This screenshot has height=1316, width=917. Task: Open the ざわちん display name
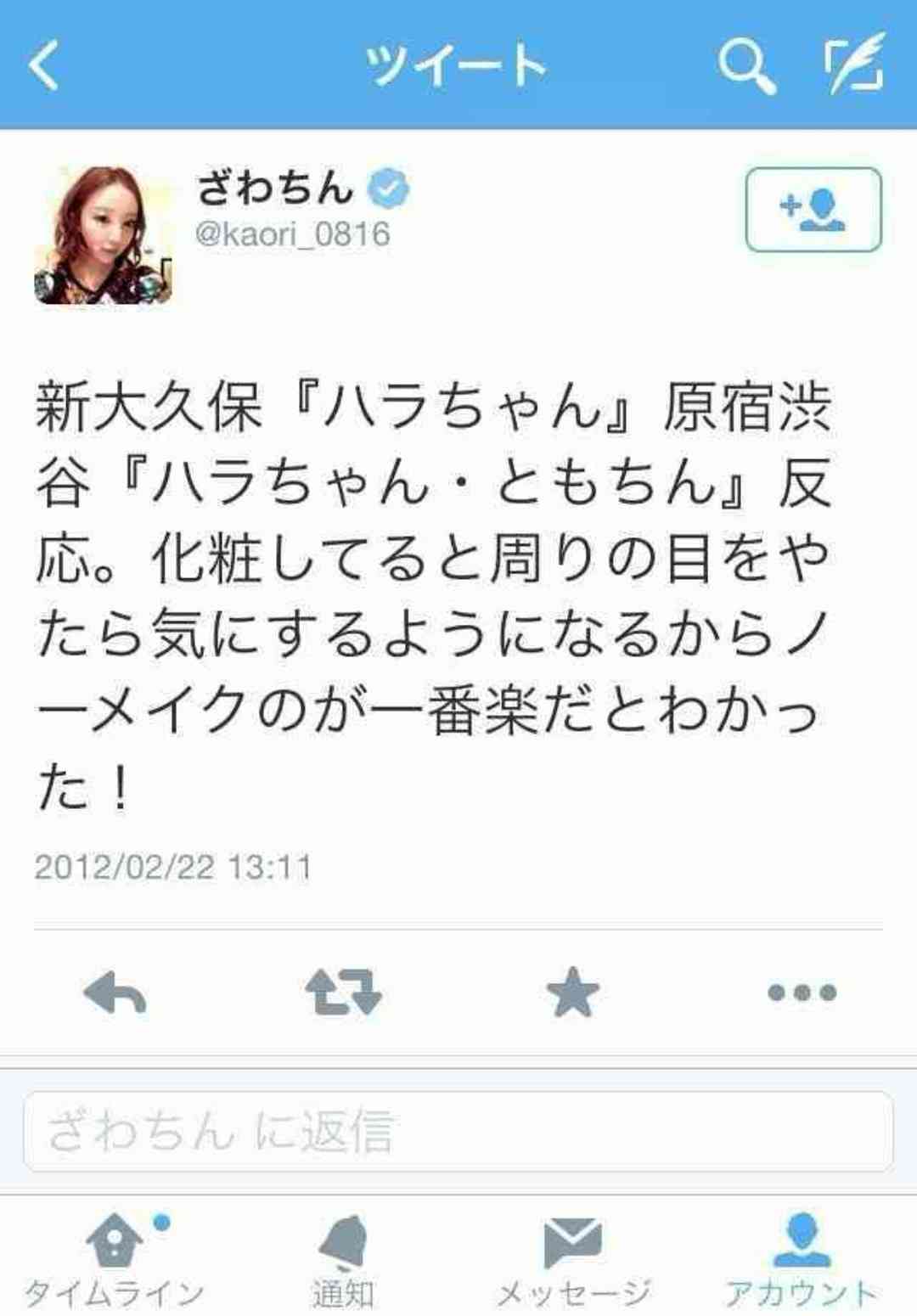tap(275, 188)
